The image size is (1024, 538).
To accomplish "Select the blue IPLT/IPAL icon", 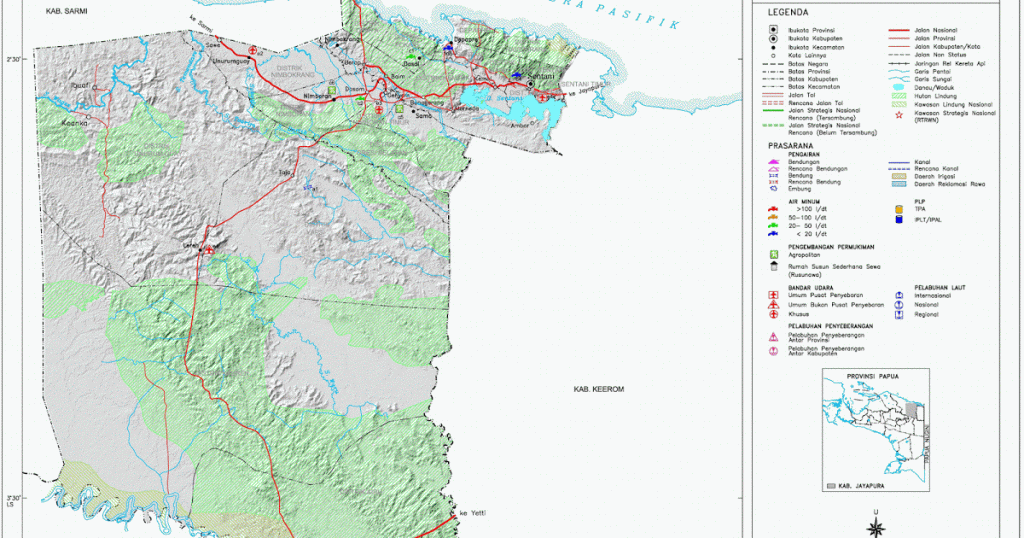I will (899, 220).
